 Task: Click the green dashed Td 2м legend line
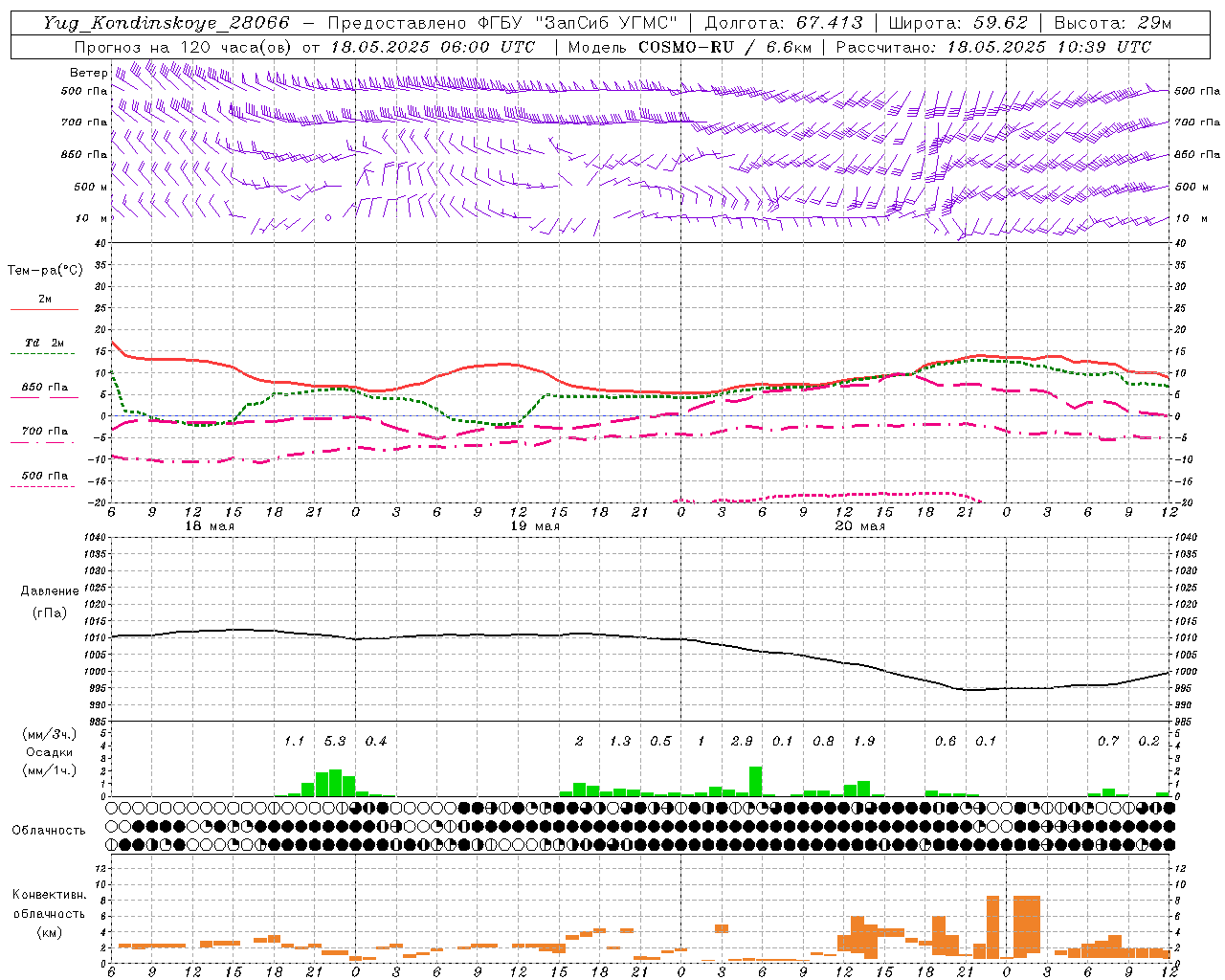click(x=44, y=354)
